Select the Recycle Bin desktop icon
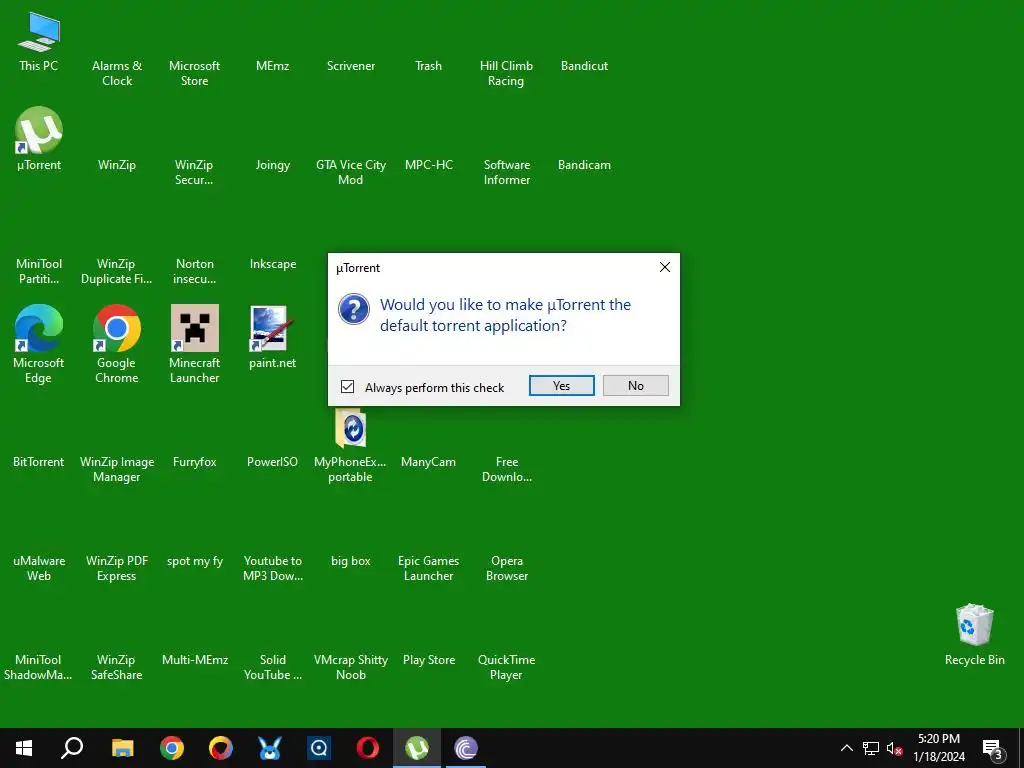1024x768 pixels. tap(974, 625)
